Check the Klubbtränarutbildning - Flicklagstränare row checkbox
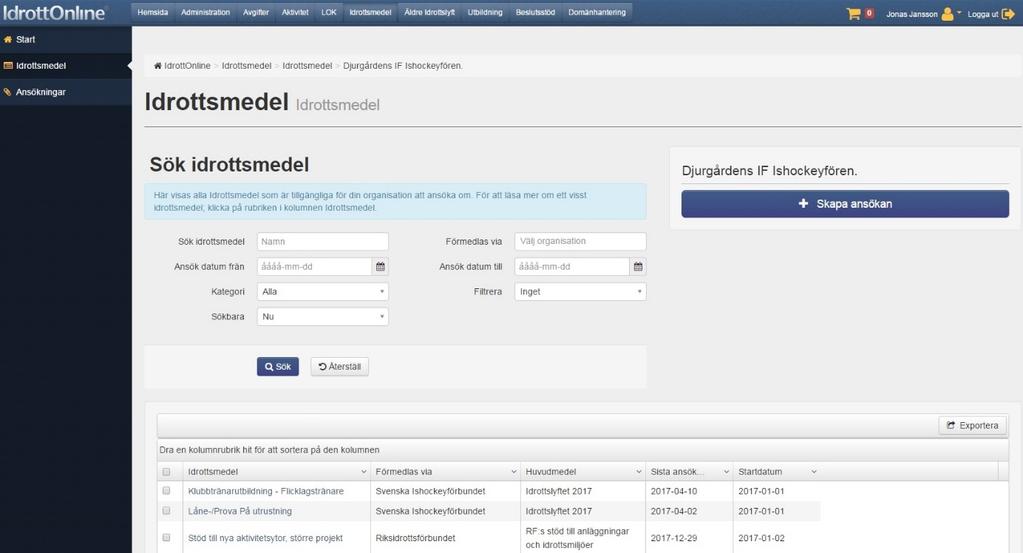1023x553 pixels. point(166,490)
